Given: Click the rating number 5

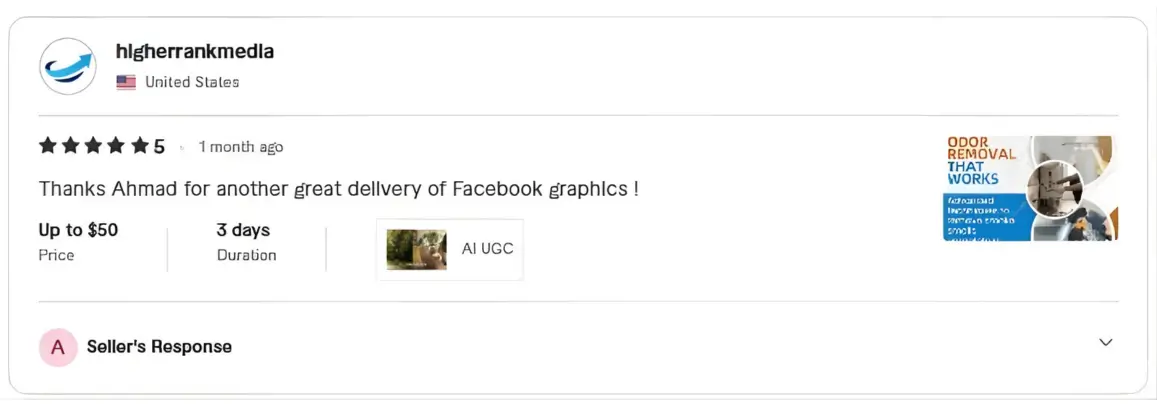Looking at the screenshot, I should coord(159,147).
